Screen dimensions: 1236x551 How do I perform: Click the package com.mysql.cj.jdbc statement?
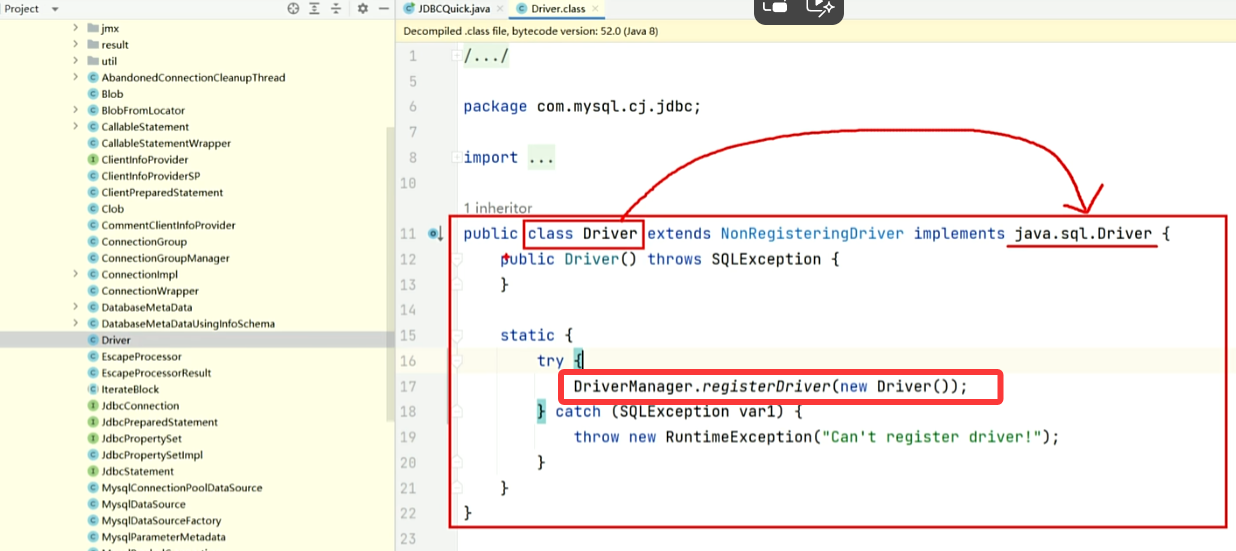tap(582, 107)
